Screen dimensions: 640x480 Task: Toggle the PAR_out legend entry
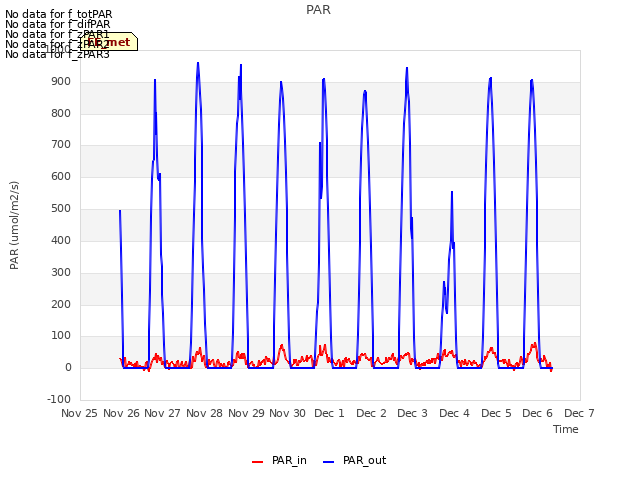tap(354, 460)
